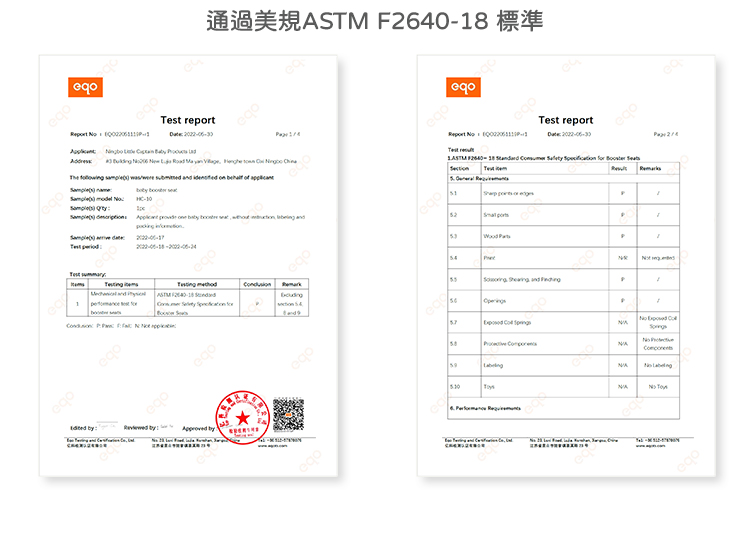Select the 'Small parts' test item row

tap(496, 215)
